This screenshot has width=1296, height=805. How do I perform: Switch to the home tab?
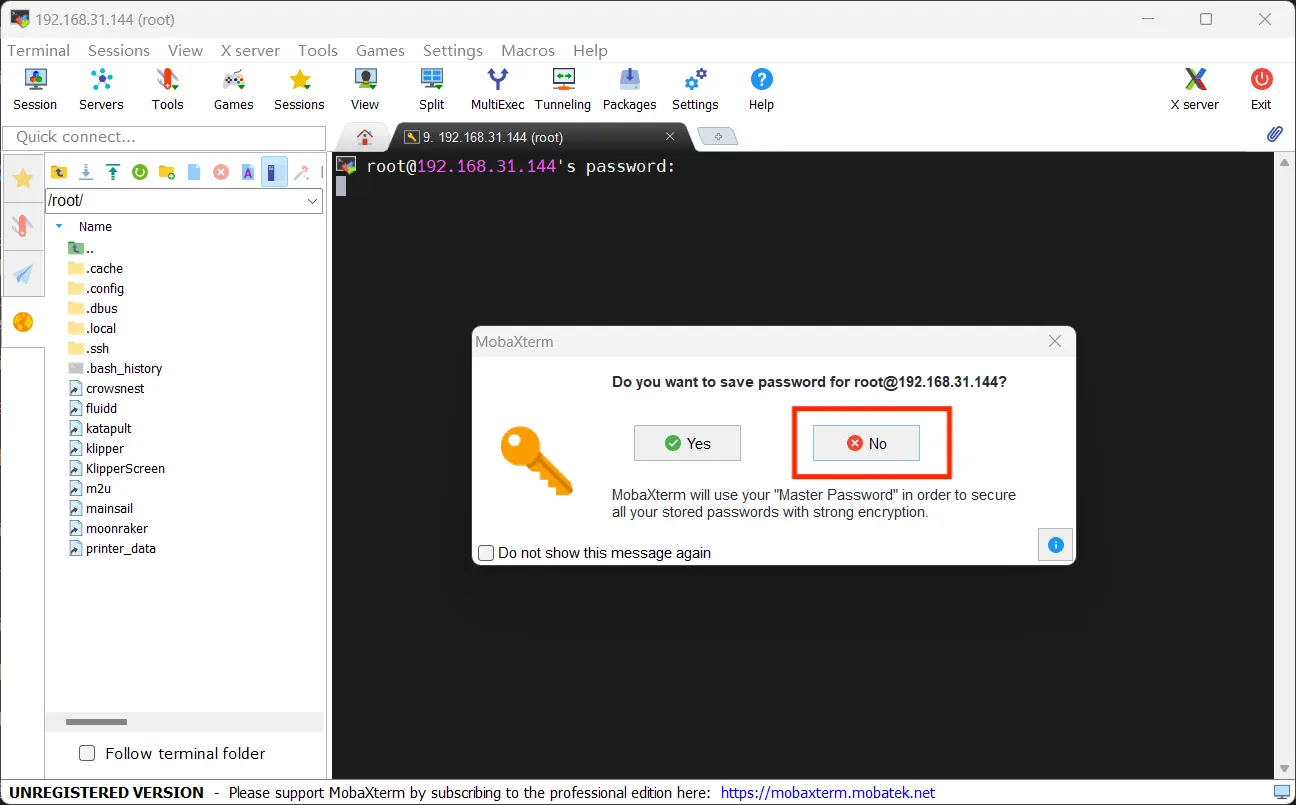pyautogui.click(x=365, y=137)
